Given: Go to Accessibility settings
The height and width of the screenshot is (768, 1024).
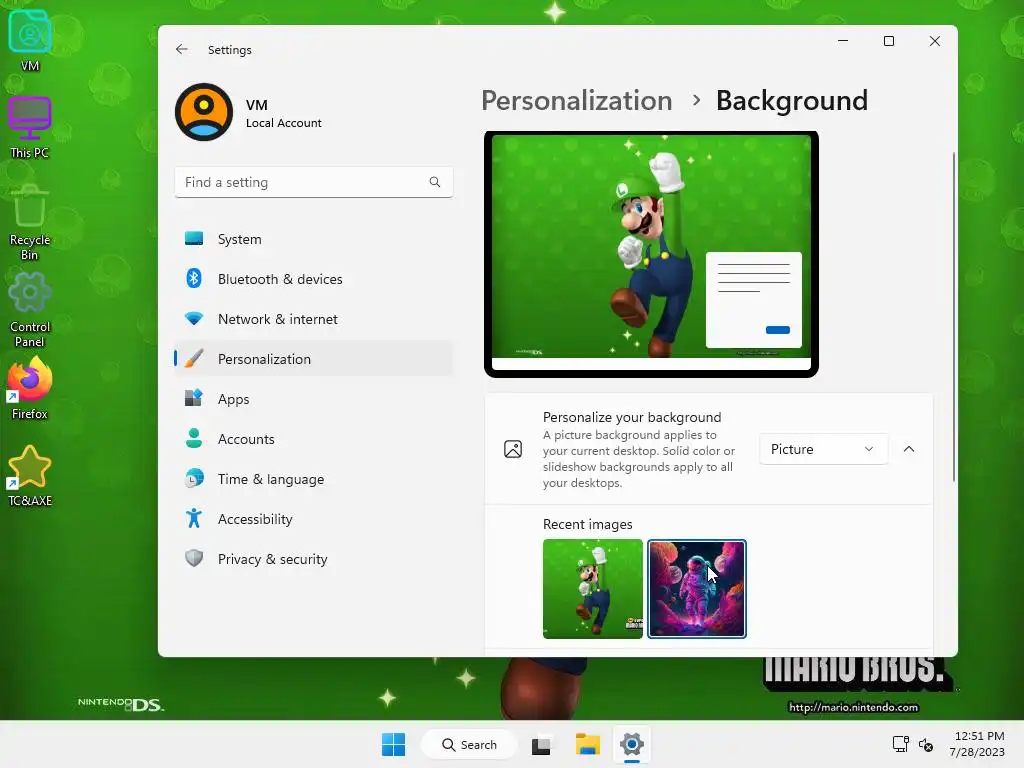Looking at the screenshot, I should tap(313, 519).
